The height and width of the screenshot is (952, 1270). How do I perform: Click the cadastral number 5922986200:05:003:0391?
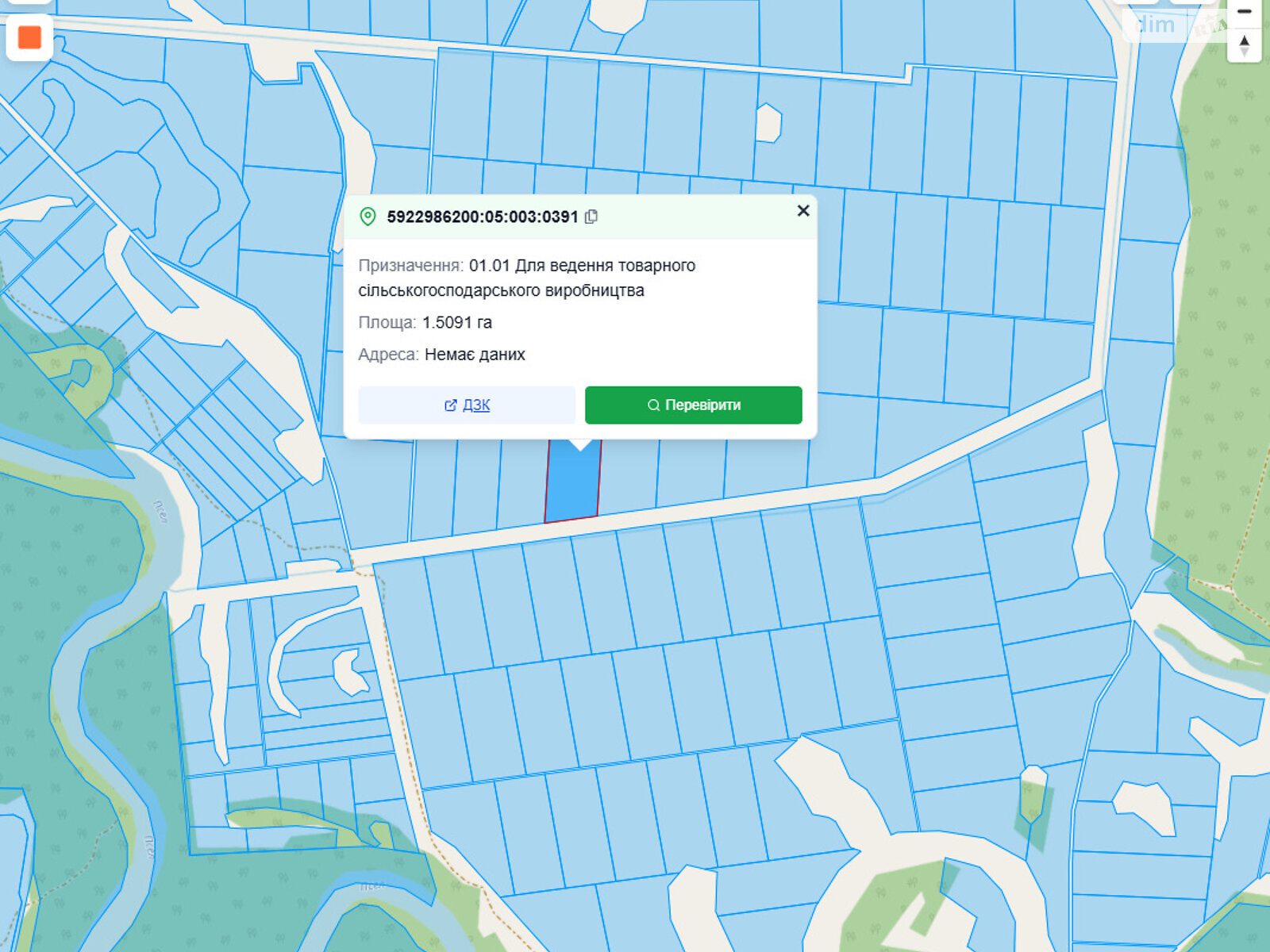[482, 217]
